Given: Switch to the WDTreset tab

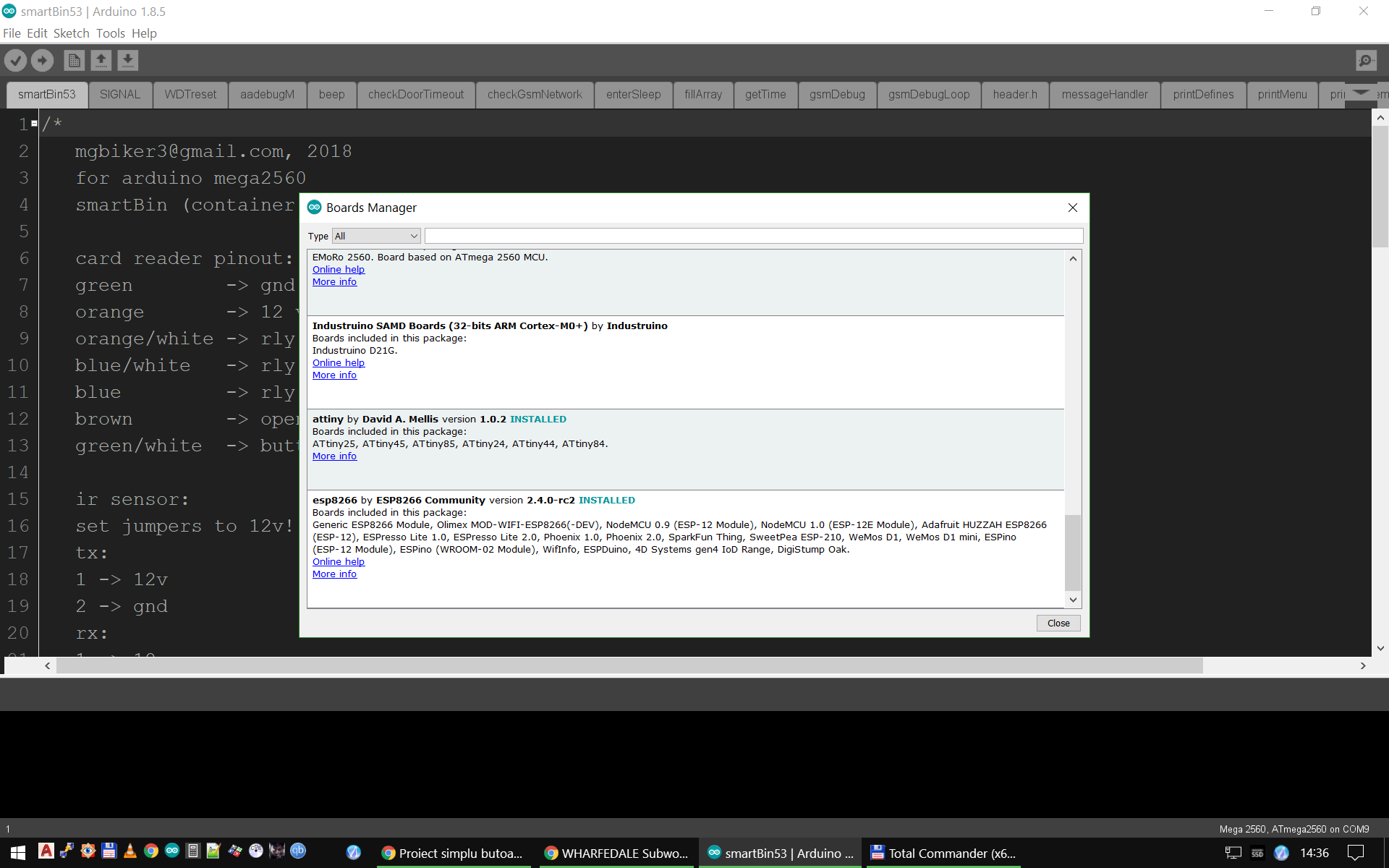Looking at the screenshot, I should [190, 95].
